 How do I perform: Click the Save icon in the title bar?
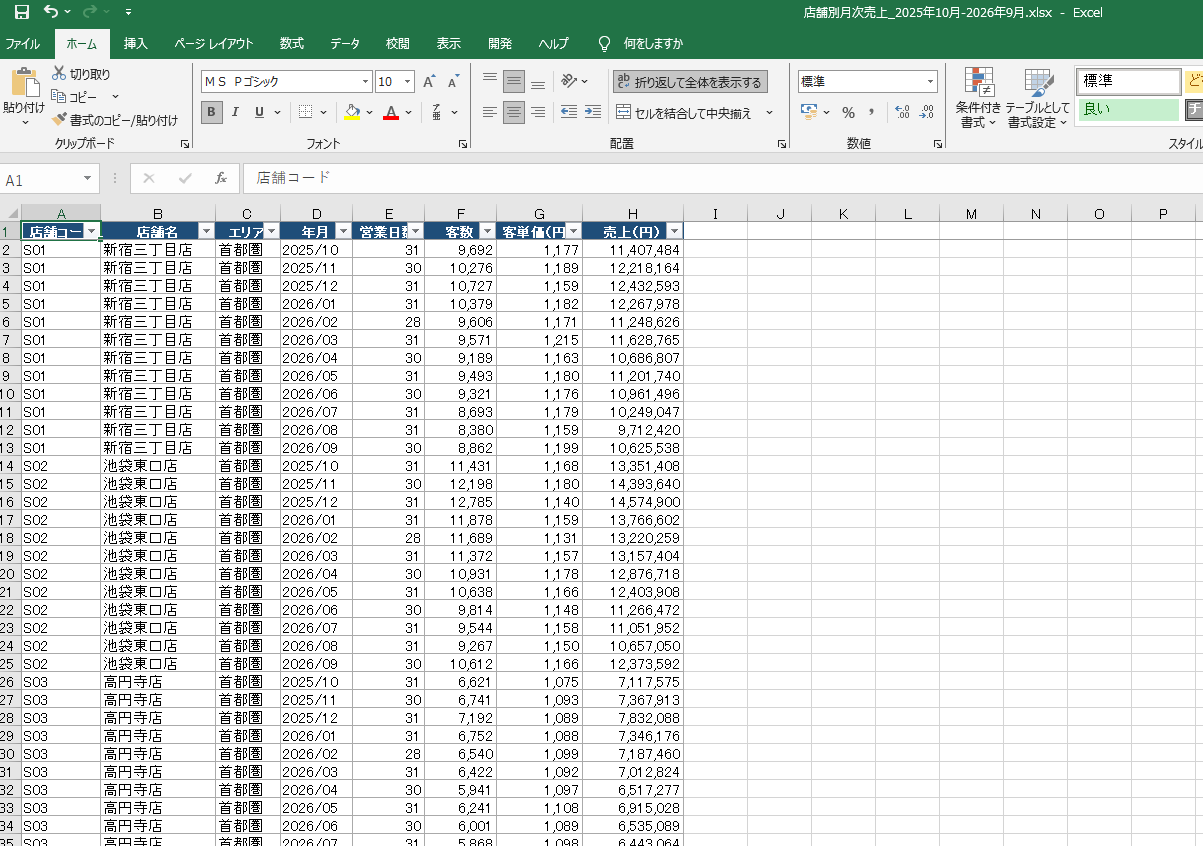click(22, 12)
